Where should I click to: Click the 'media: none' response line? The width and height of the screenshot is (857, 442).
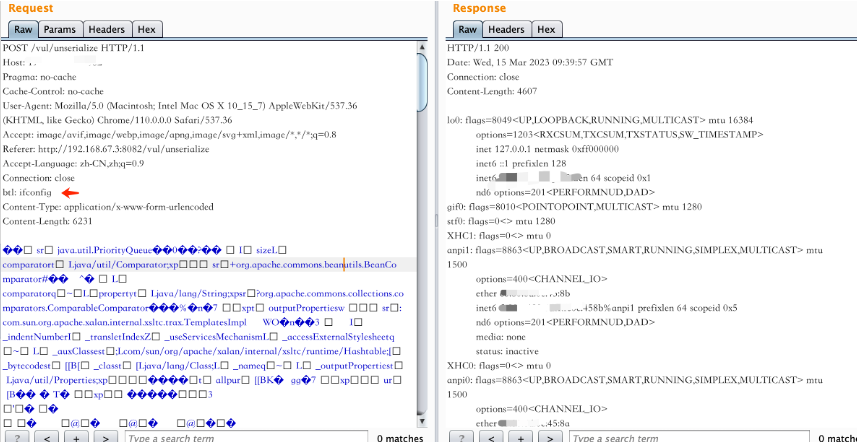click(501, 337)
